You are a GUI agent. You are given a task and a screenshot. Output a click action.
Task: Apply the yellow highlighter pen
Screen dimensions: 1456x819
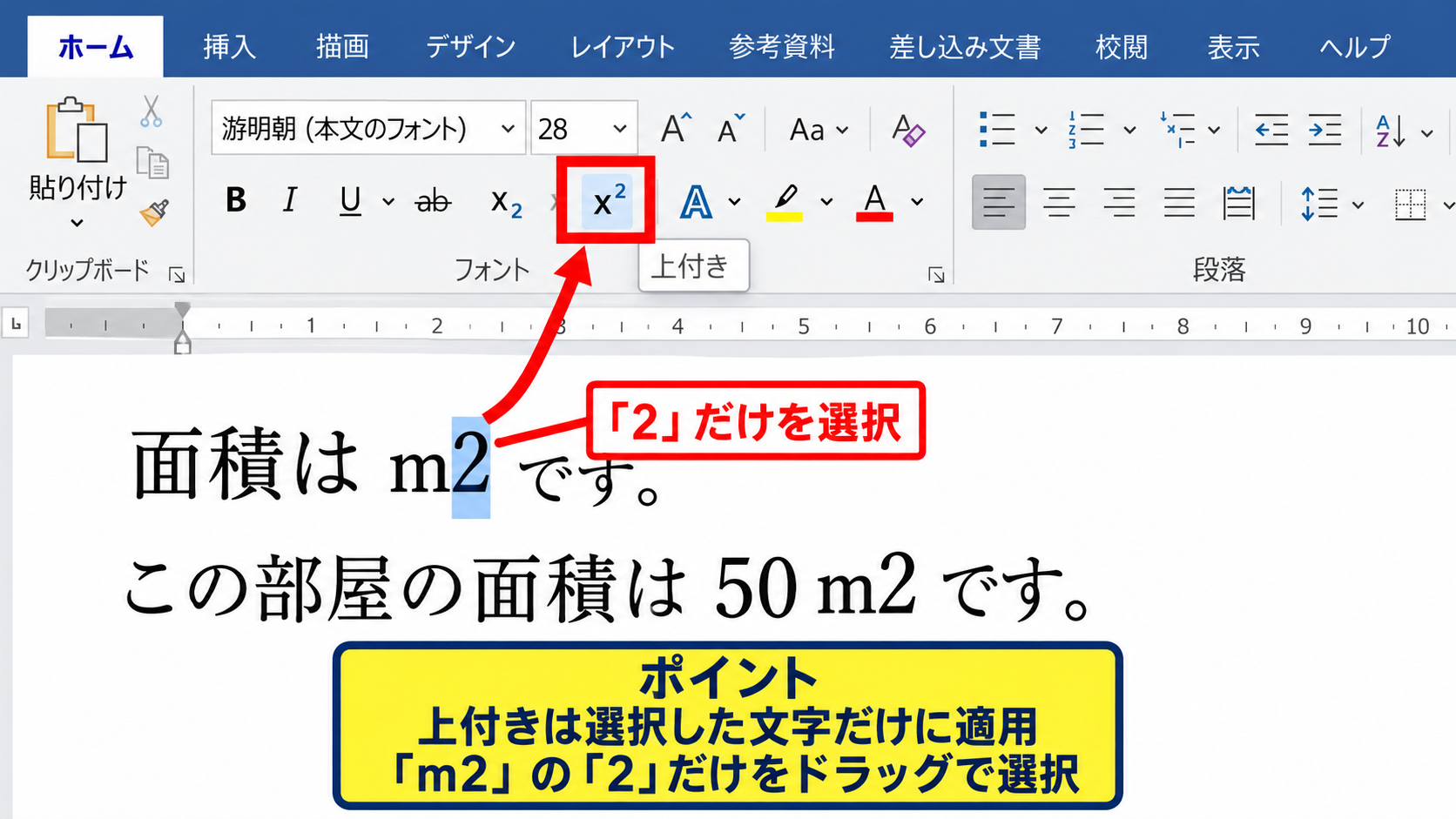tap(785, 202)
